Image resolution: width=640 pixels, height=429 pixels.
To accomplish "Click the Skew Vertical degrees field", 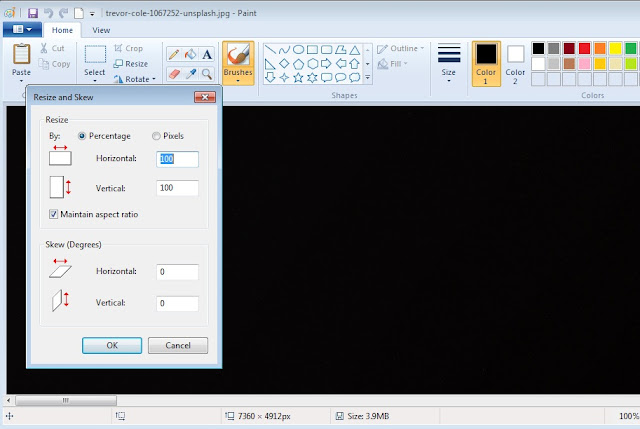I will tap(178, 303).
